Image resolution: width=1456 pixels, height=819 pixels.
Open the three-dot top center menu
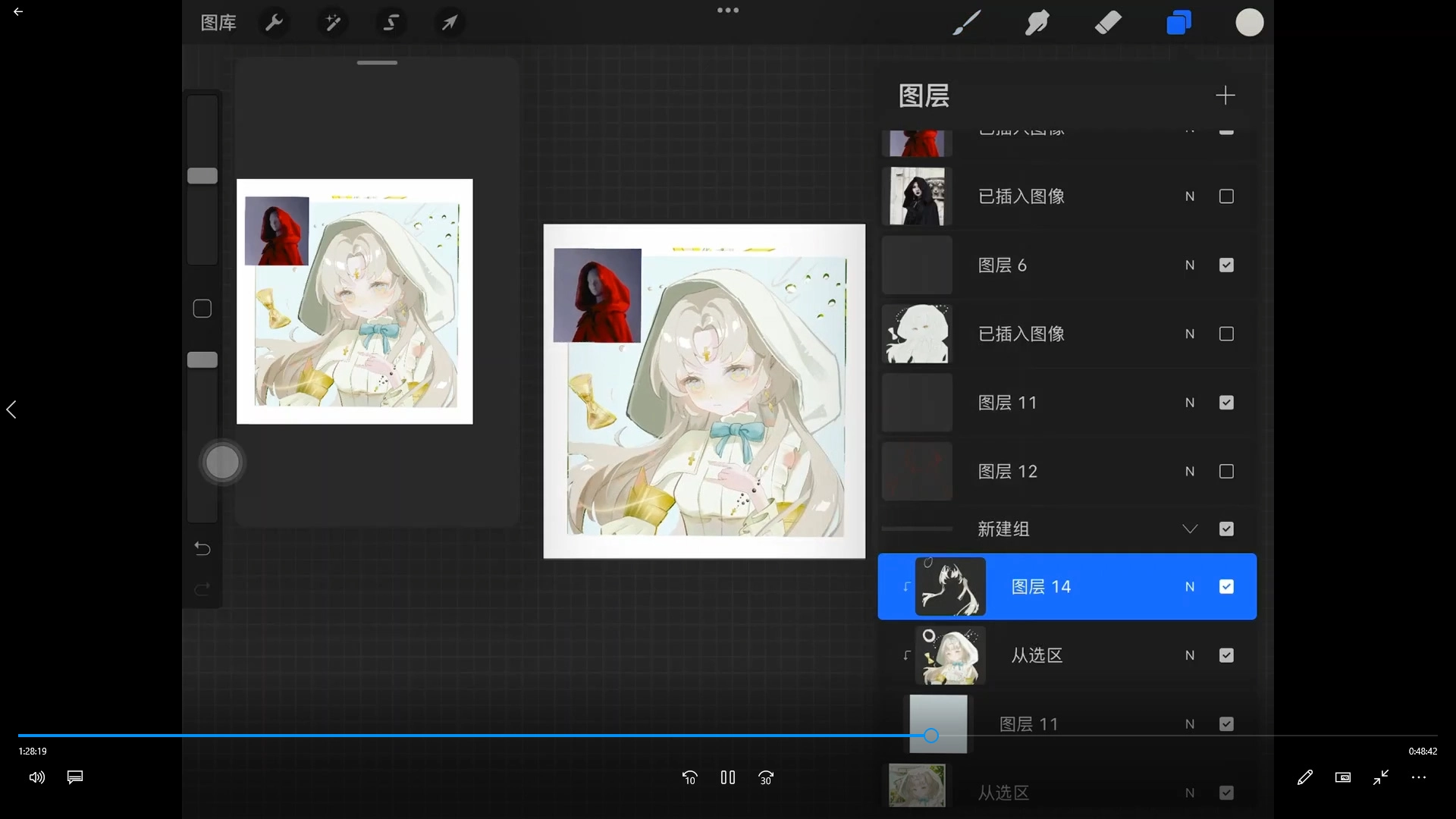(728, 11)
